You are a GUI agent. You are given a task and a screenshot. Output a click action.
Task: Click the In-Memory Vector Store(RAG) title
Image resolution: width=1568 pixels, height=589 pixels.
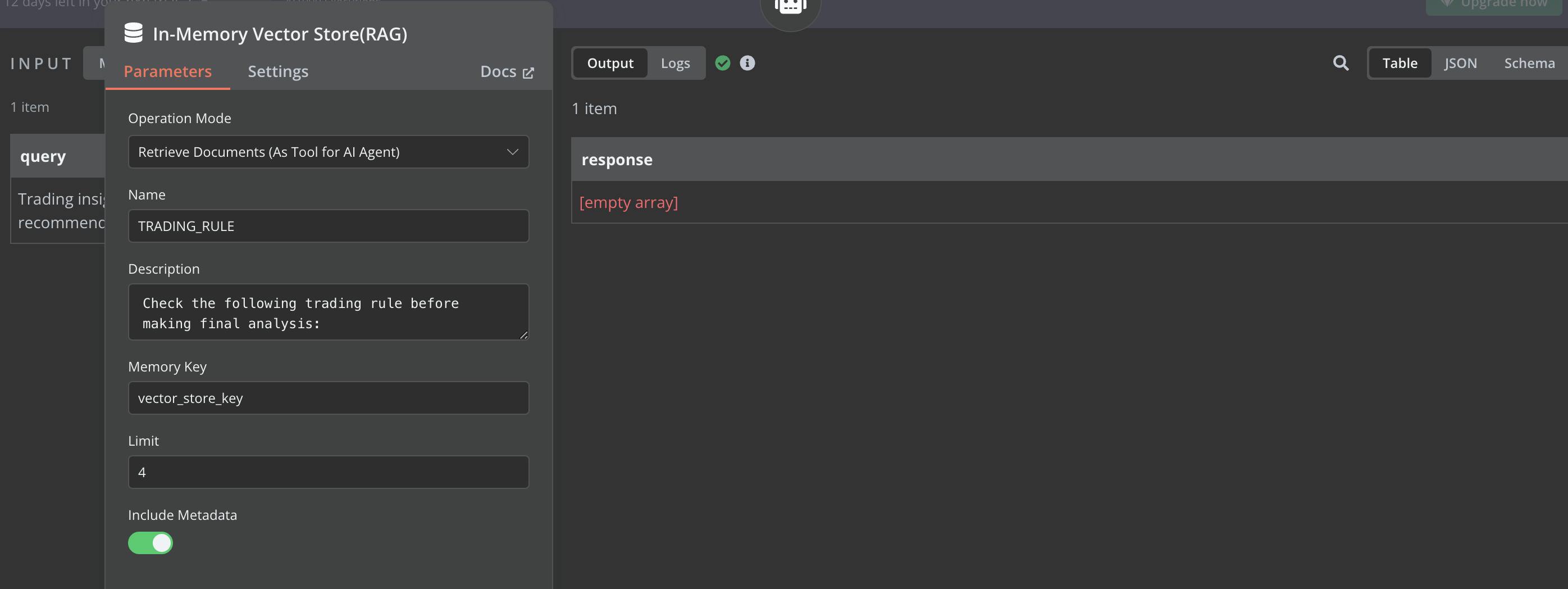280,34
